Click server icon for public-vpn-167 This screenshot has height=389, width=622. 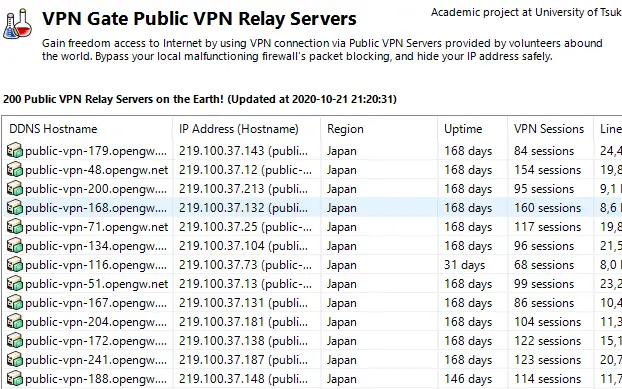[15, 303]
